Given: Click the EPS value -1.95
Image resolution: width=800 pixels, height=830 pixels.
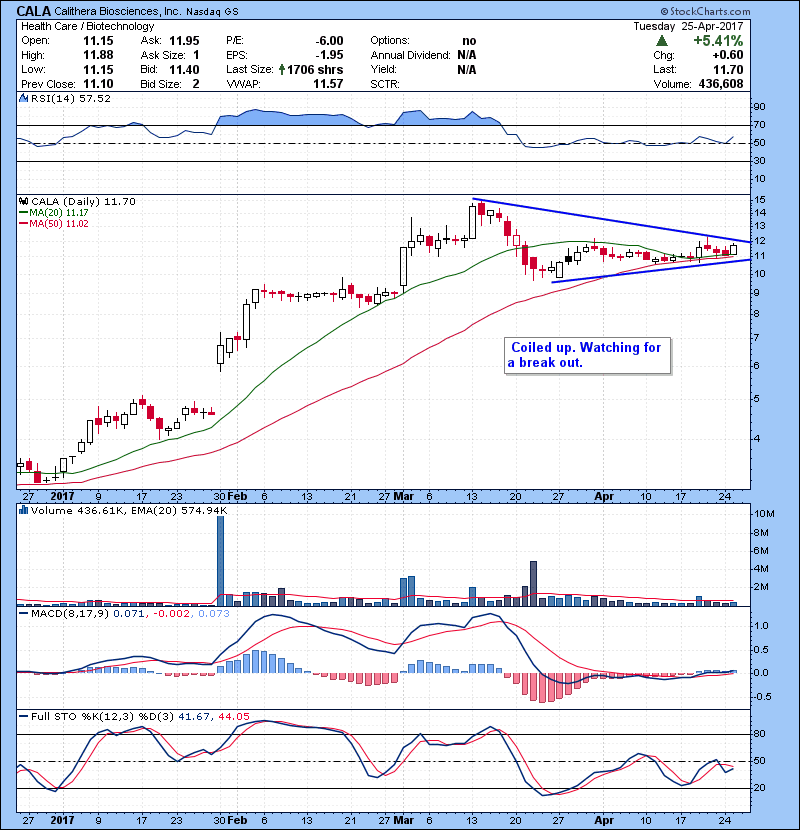Looking at the screenshot, I should (x=329, y=55).
